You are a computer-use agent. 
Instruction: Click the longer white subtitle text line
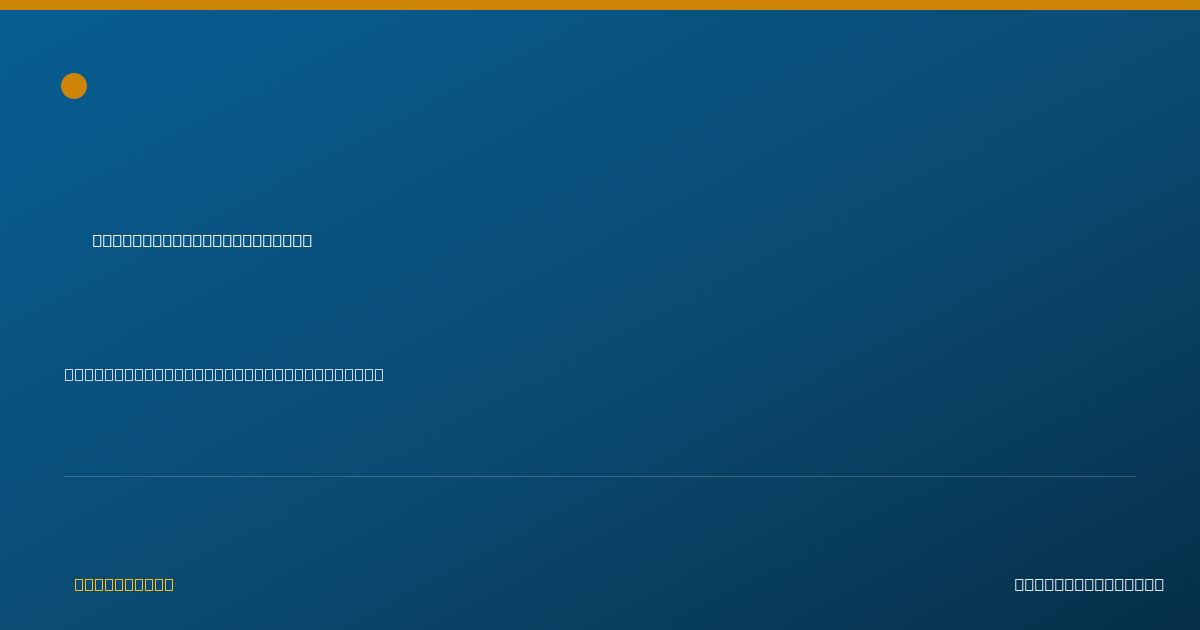(224, 374)
